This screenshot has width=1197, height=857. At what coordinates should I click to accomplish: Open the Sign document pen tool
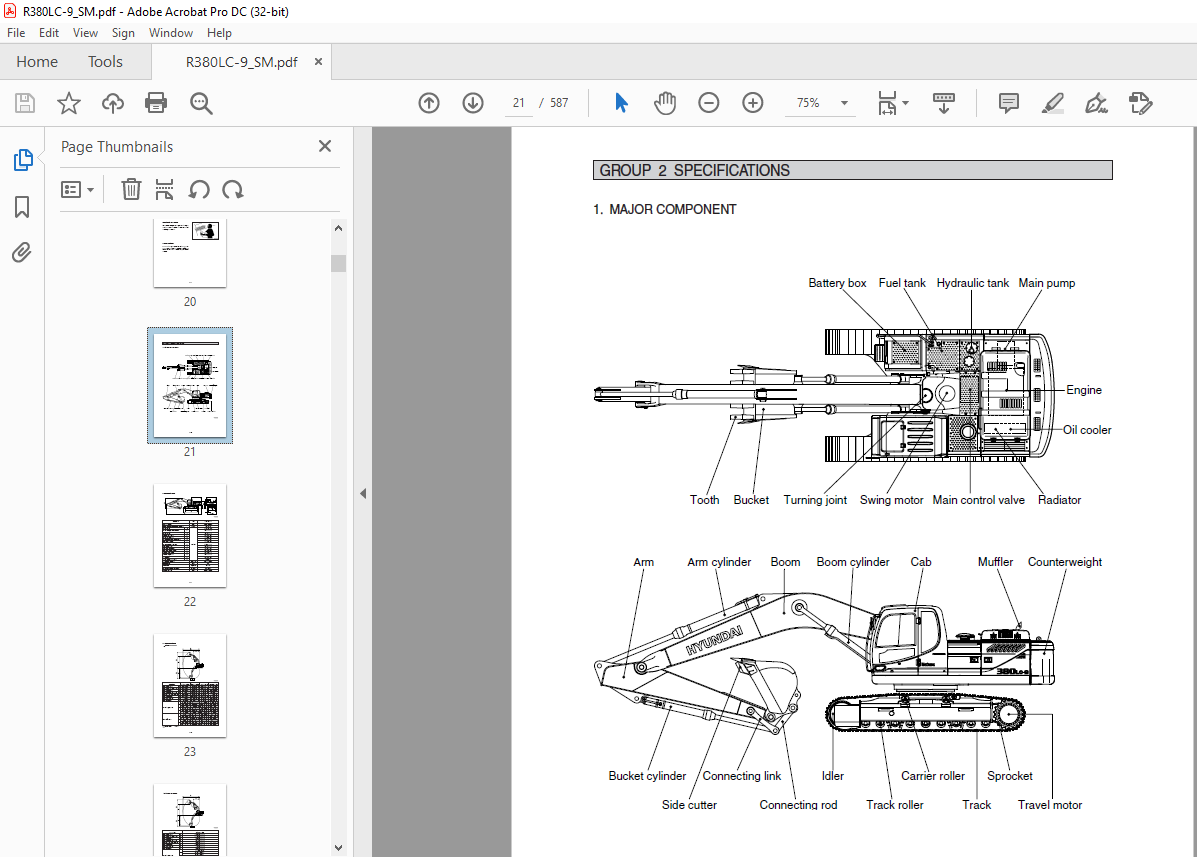pos(1096,103)
